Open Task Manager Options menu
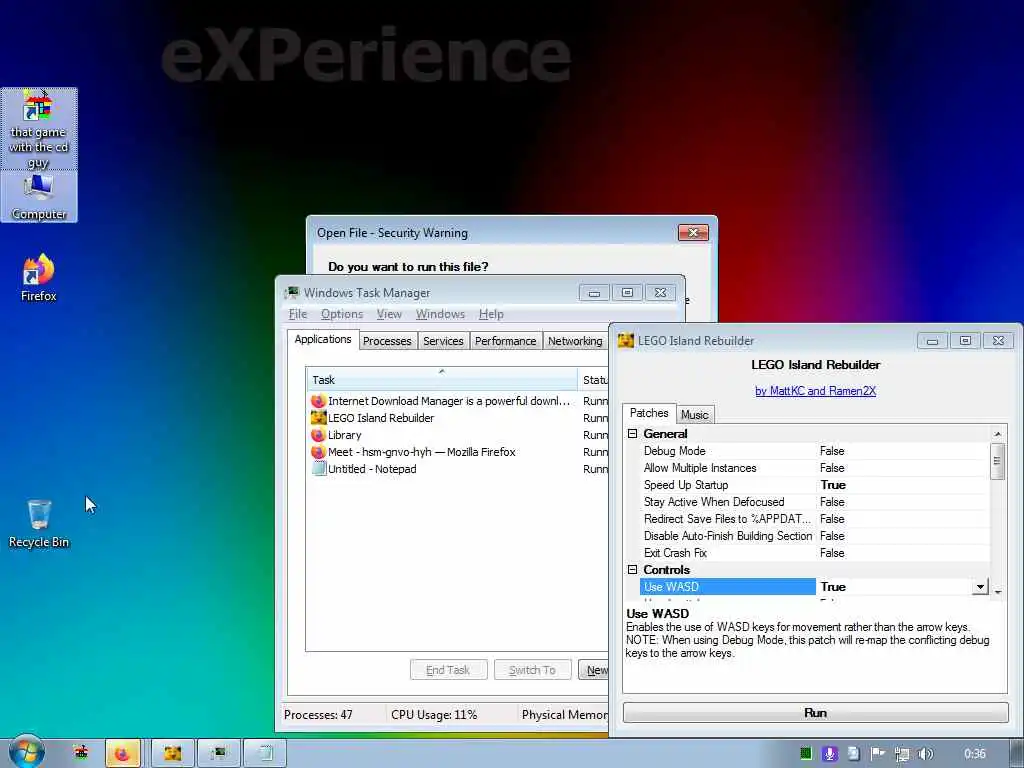Image resolution: width=1024 pixels, height=768 pixels. coord(342,314)
